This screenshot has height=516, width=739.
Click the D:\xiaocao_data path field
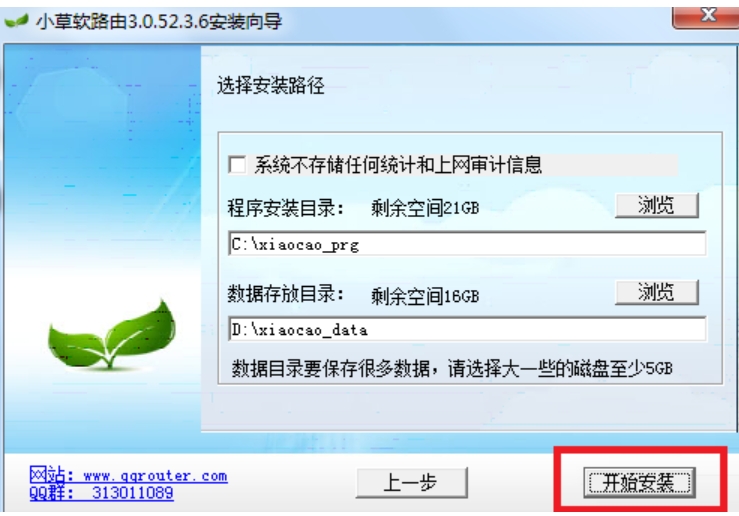pos(467,329)
